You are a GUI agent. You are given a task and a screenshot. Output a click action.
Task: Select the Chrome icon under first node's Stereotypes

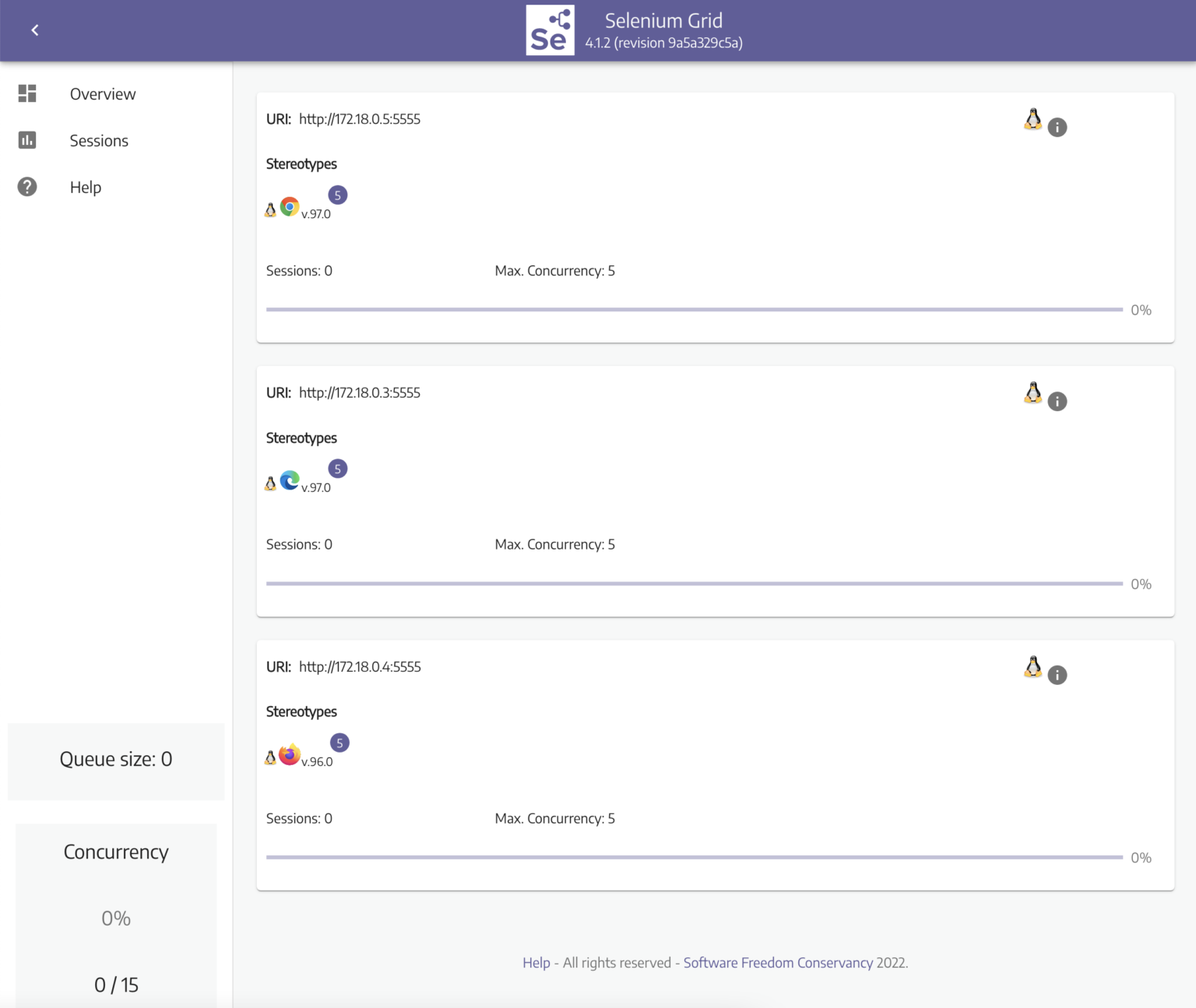pyautogui.click(x=288, y=207)
